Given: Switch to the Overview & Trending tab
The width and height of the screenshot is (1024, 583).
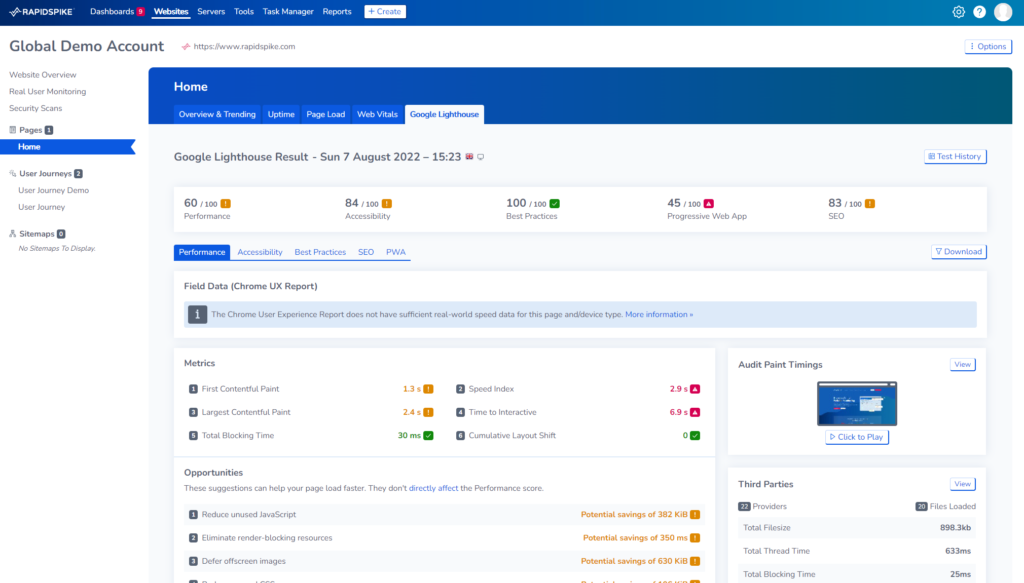Looking at the screenshot, I should click(217, 114).
